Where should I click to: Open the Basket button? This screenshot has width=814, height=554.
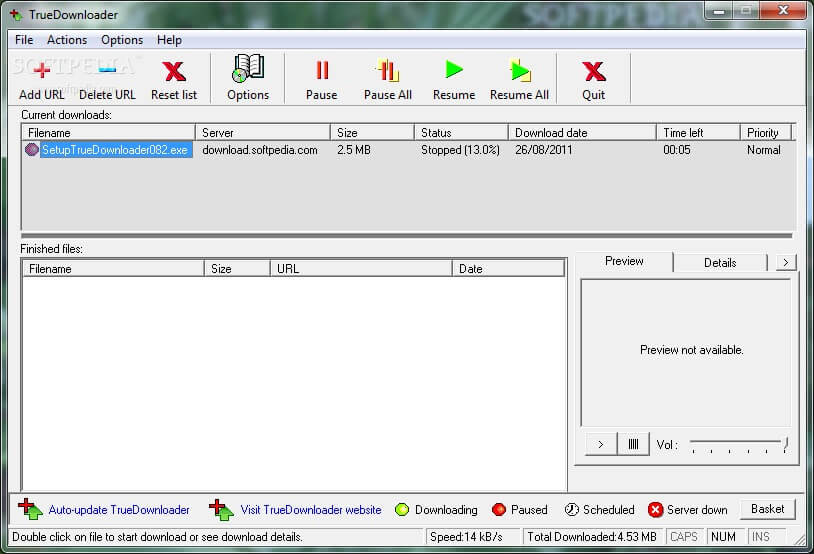(x=768, y=509)
